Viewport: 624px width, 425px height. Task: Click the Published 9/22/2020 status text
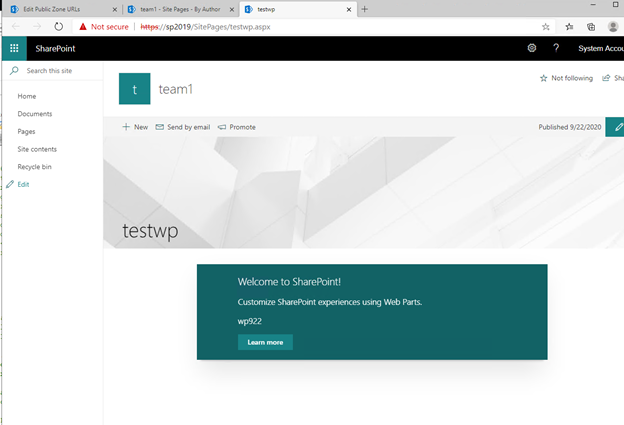click(569, 127)
